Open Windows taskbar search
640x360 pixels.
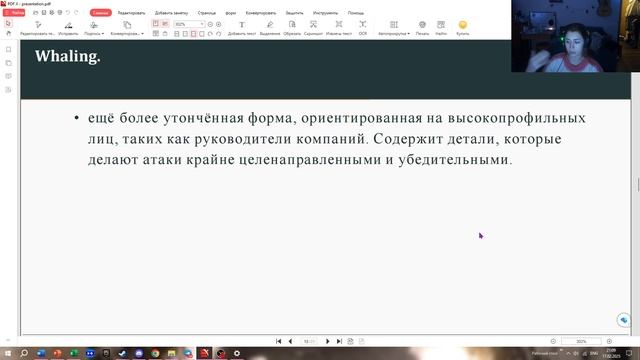pyautogui.click(x=24, y=353)
